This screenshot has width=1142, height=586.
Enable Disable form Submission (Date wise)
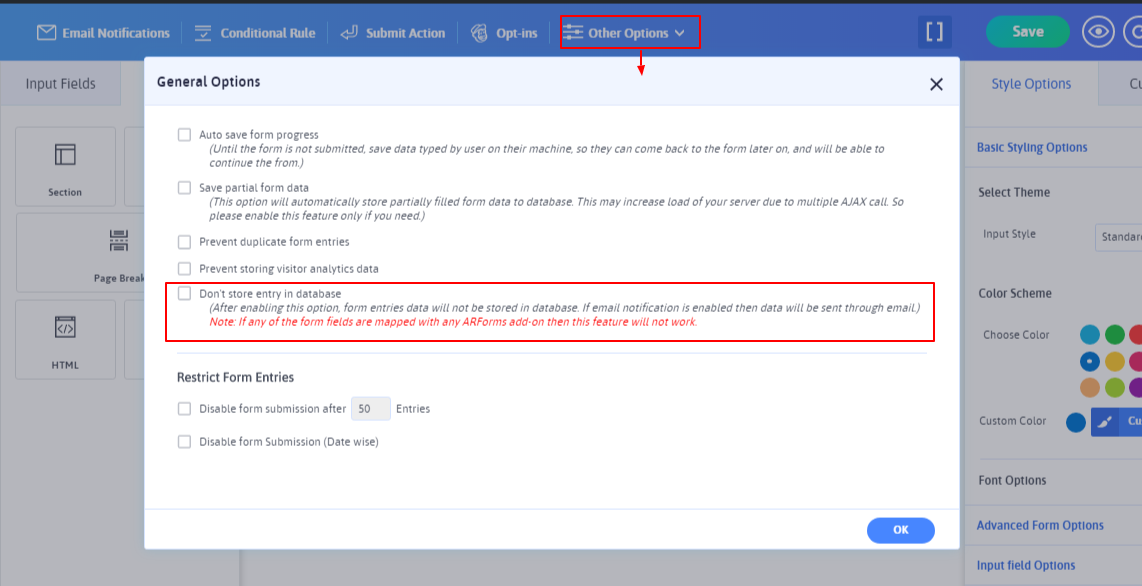[x=184, y=442]
